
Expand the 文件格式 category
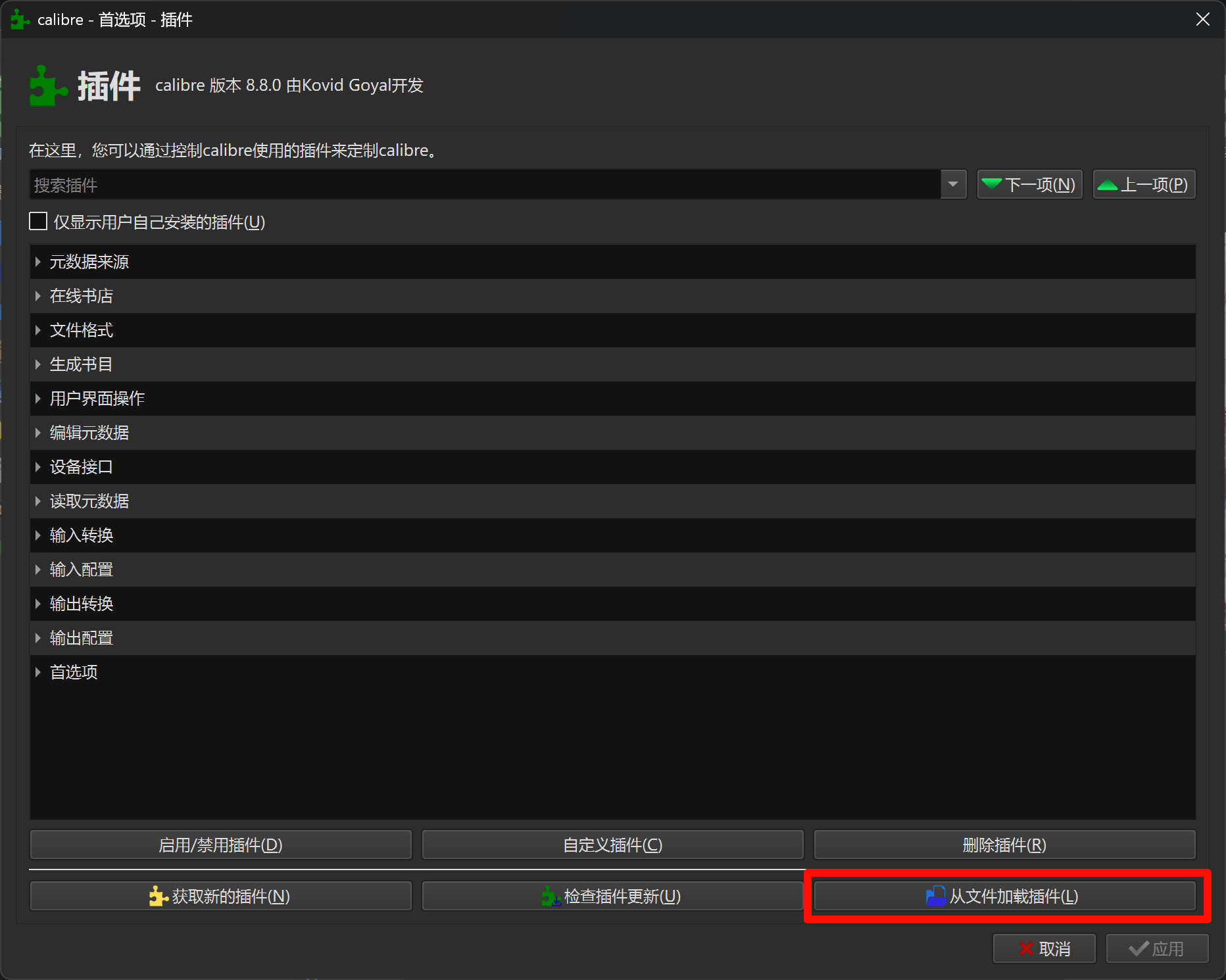pos(38,330)
